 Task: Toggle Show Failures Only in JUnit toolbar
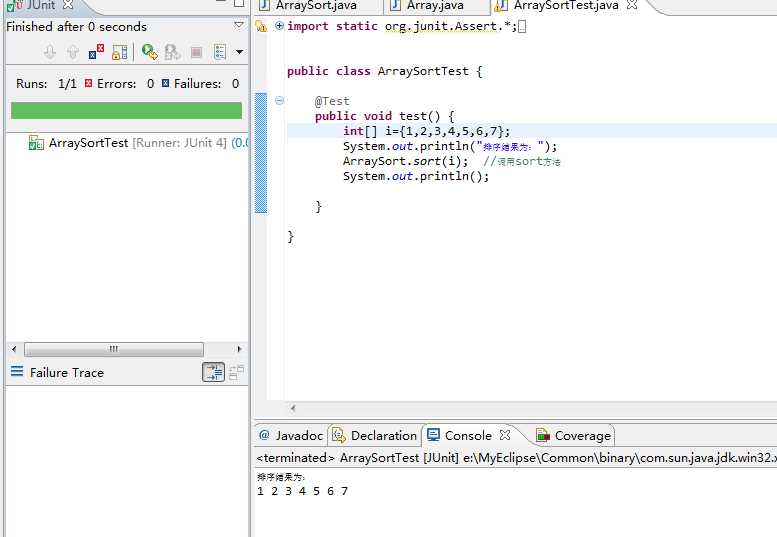tap(96, 52)
